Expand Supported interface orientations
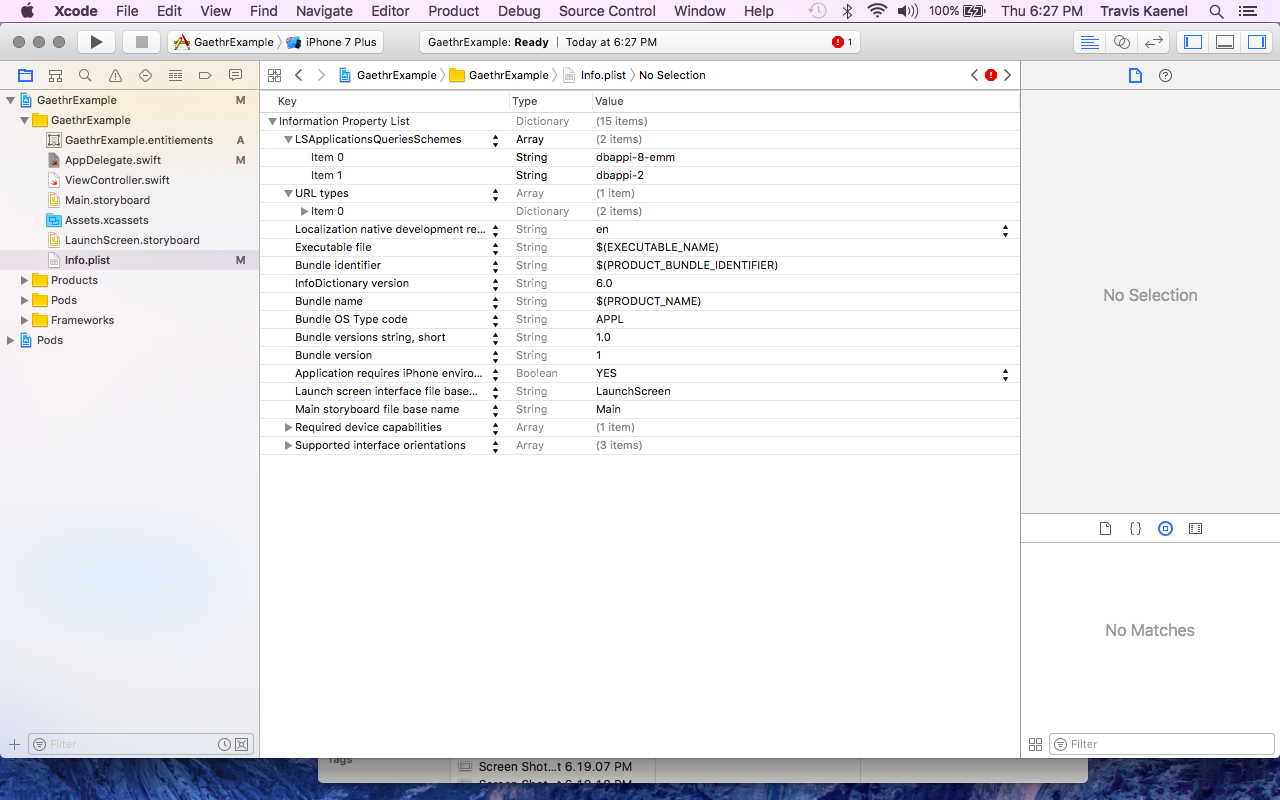Screen dimensions: 1280x800 click(x=288, y=445)
